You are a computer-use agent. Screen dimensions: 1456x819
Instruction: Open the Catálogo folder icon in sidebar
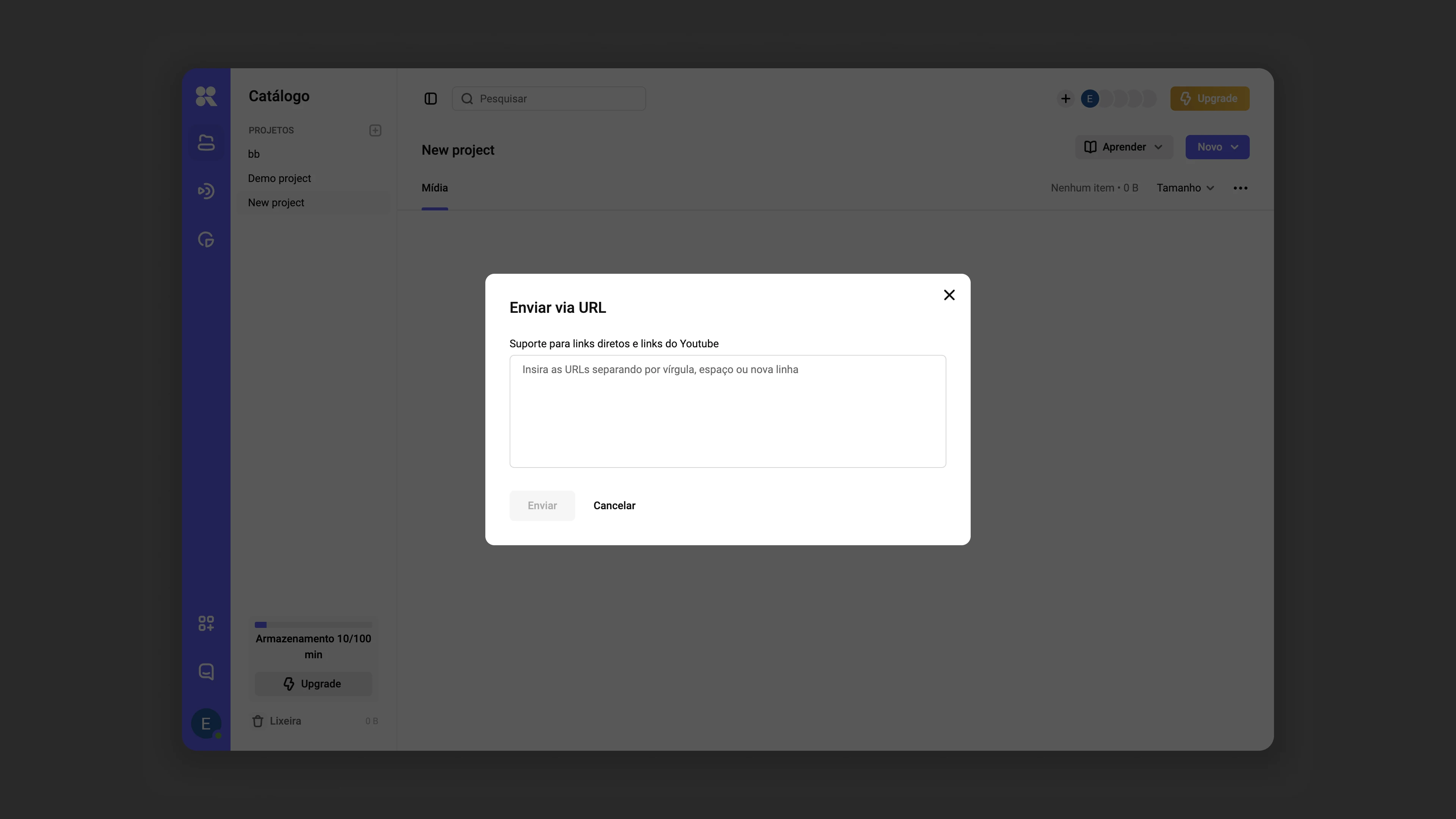(x=206, y=143)
